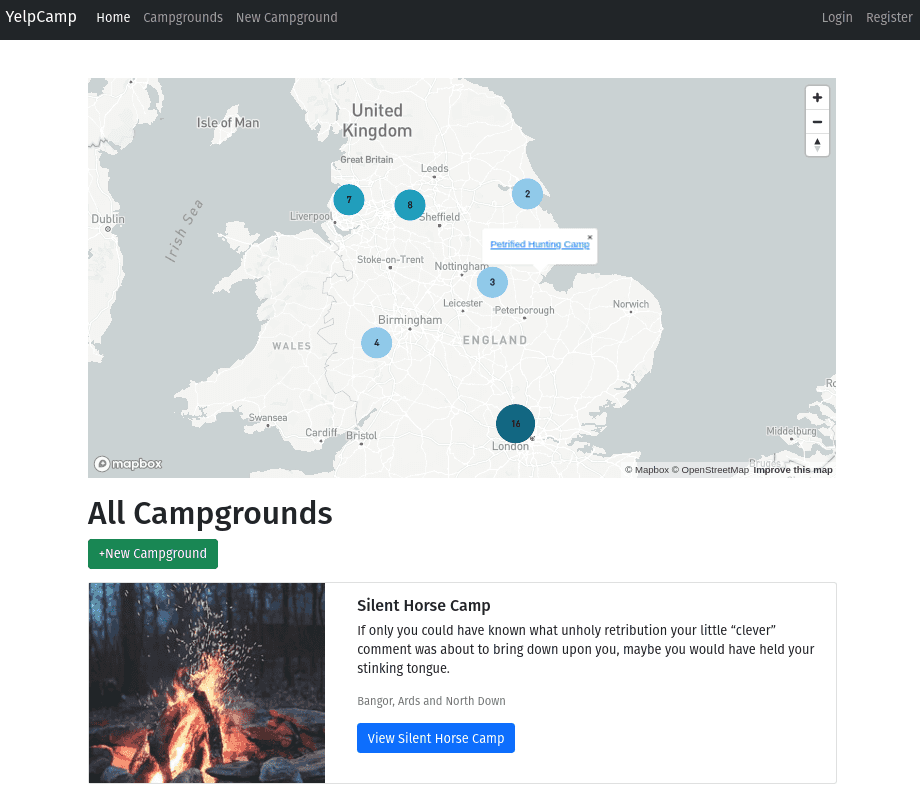Click the Cardiff label on the map
The image size is (920, 793).
321,432
